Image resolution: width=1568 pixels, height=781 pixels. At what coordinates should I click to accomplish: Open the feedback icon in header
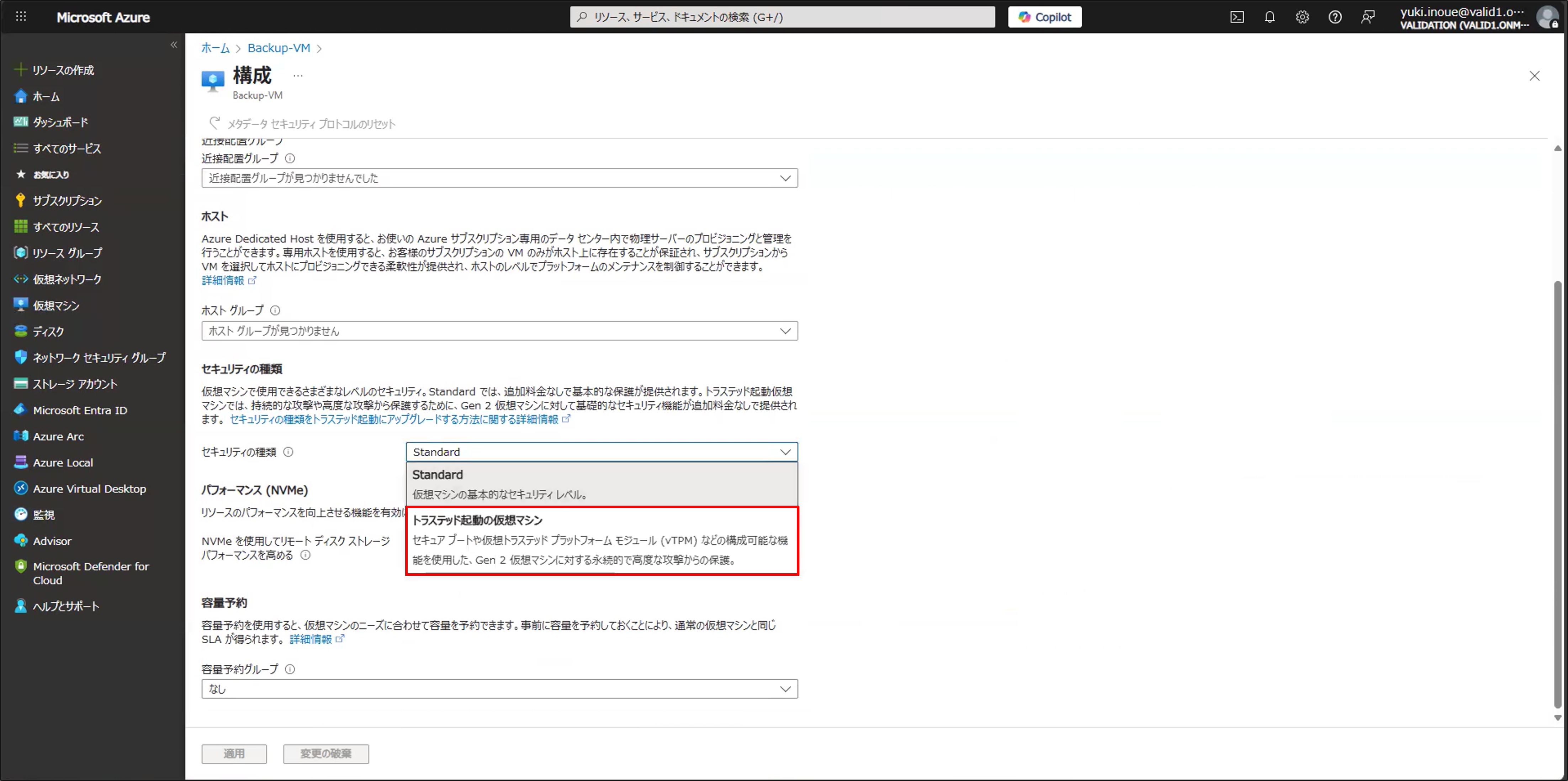[x=1368, y=17]
